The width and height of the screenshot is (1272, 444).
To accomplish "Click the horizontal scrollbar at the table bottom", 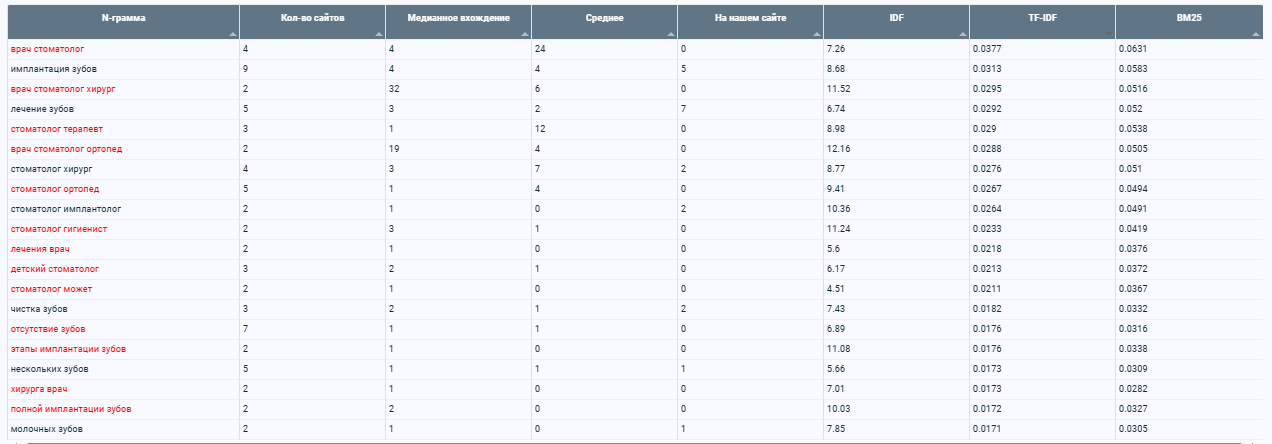I will pos(636,441).
